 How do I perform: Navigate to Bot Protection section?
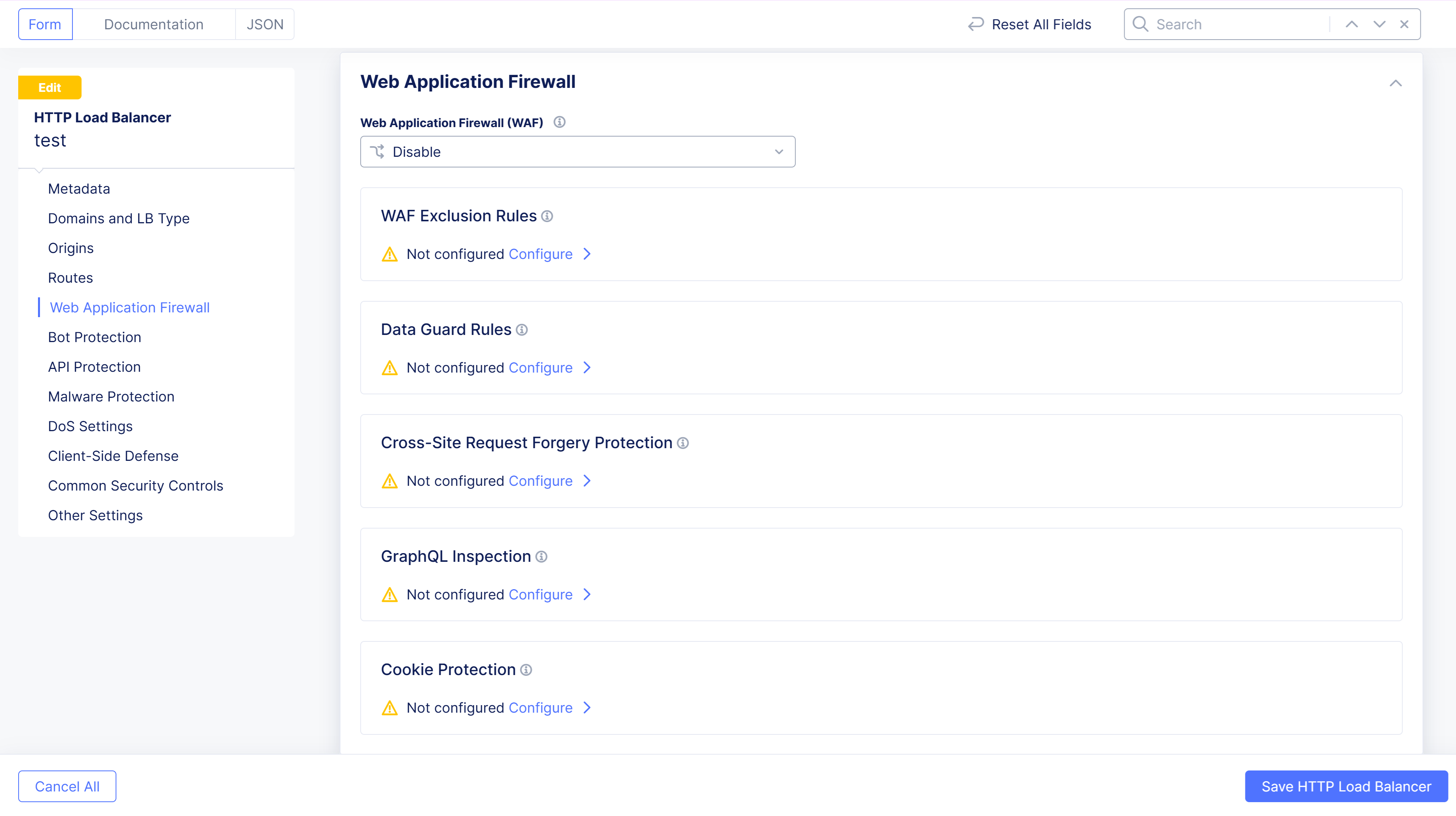[94, 338]
